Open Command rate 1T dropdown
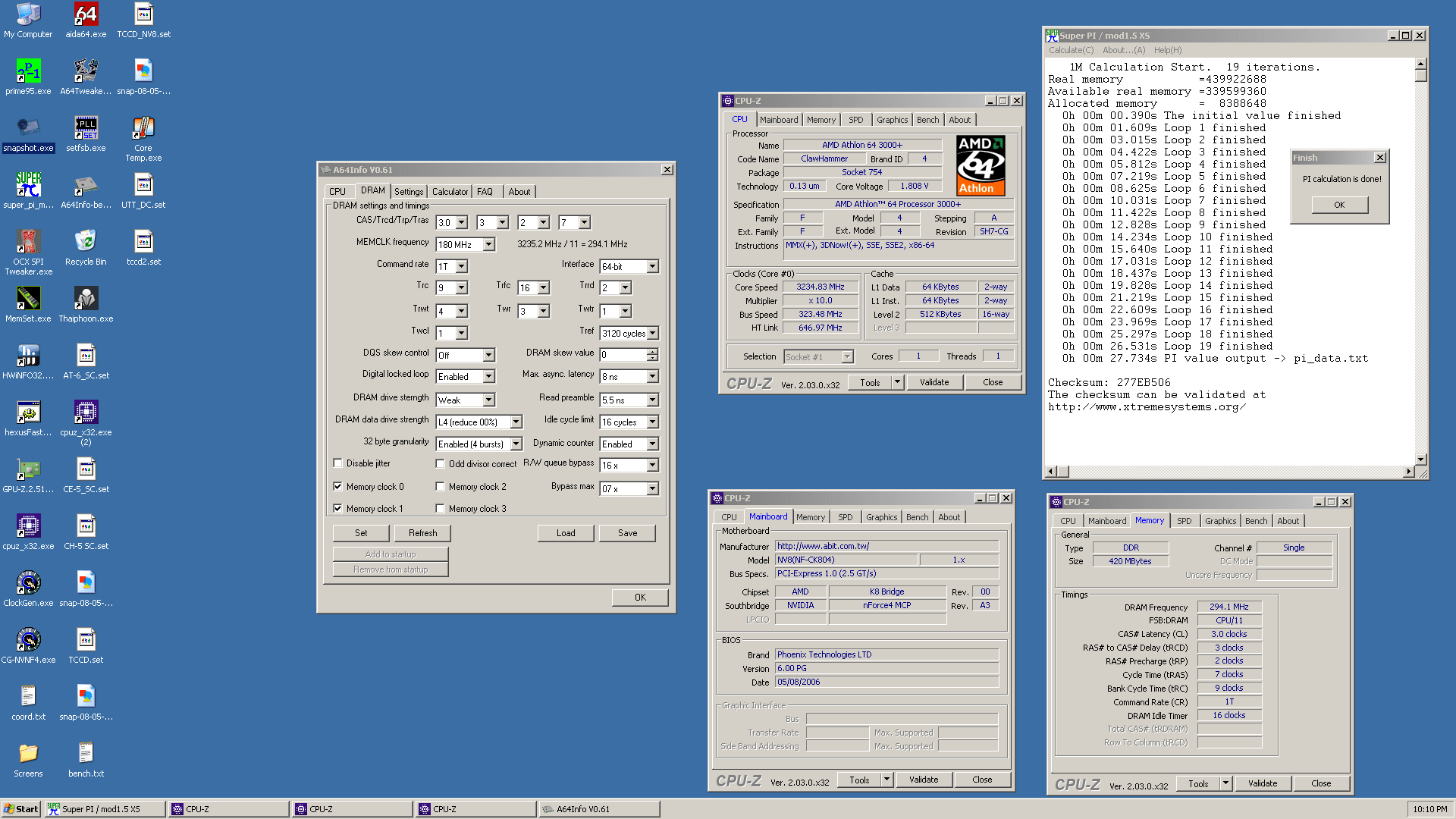The height and width of the screenshot is (819, 1456). pyautogui.click(x=461, y=266)
